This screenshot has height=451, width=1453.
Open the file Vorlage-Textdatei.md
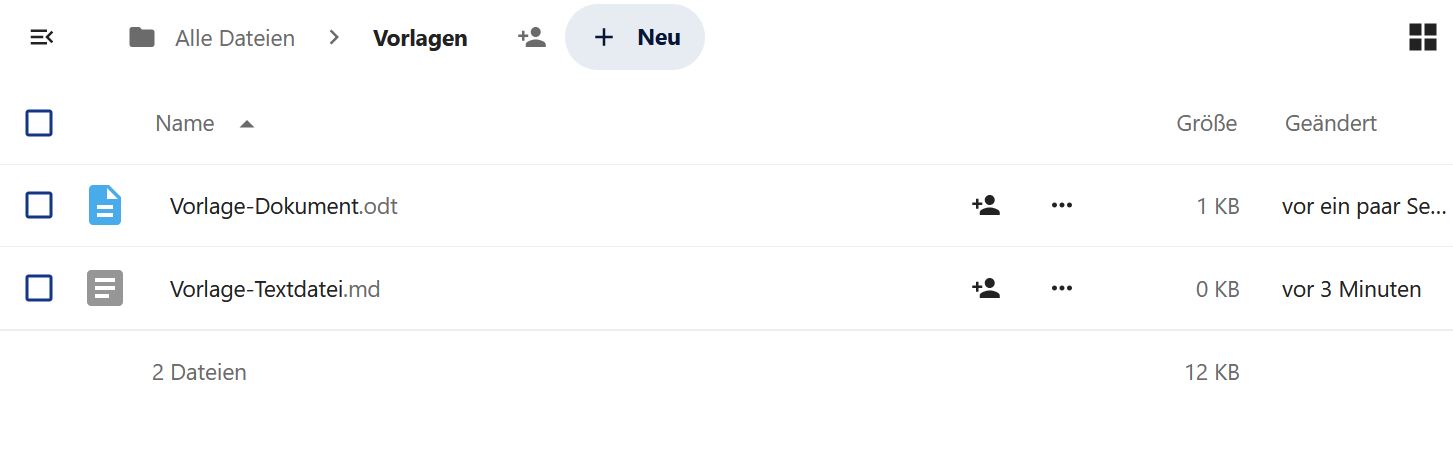pyautogui.click(x=275, y=289)
